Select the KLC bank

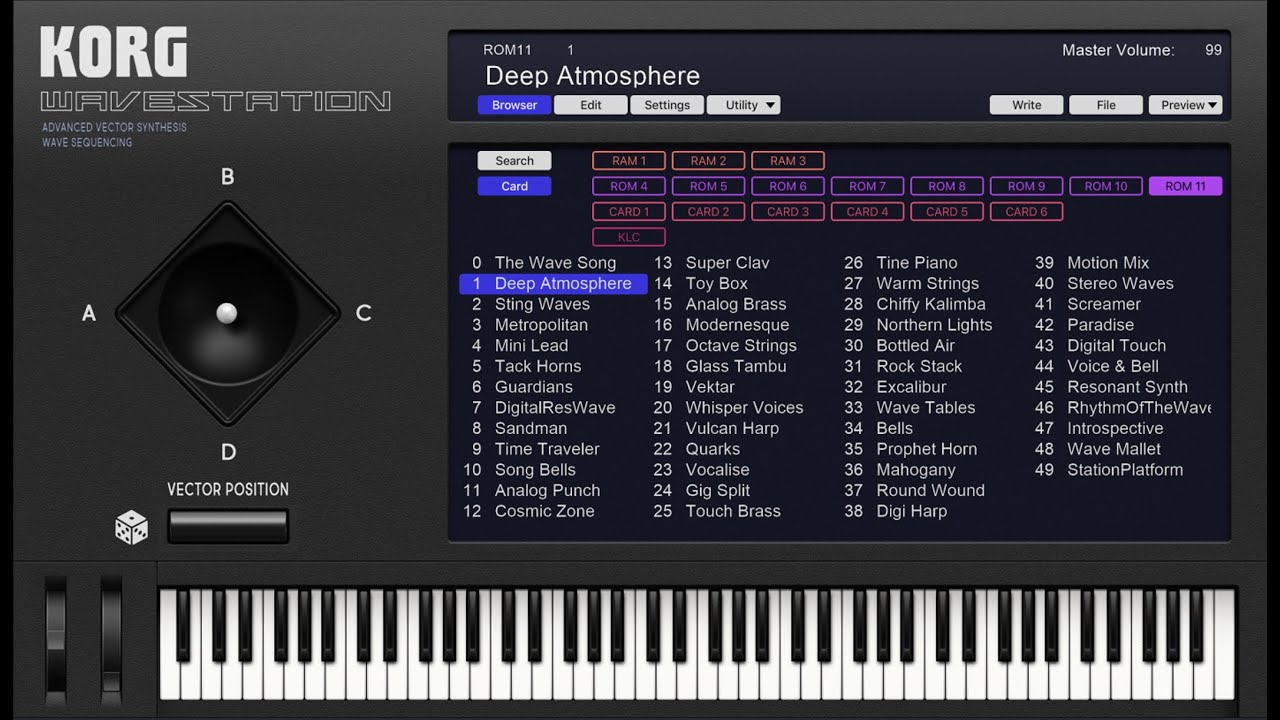[629, 237]
